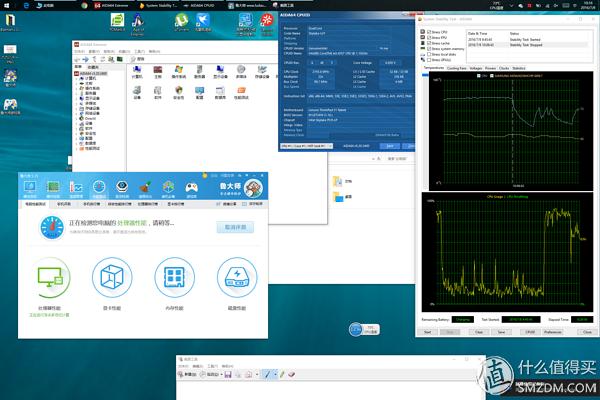
Task: Click the processor performance monitor circle icon
Action: tap(50, 278)
